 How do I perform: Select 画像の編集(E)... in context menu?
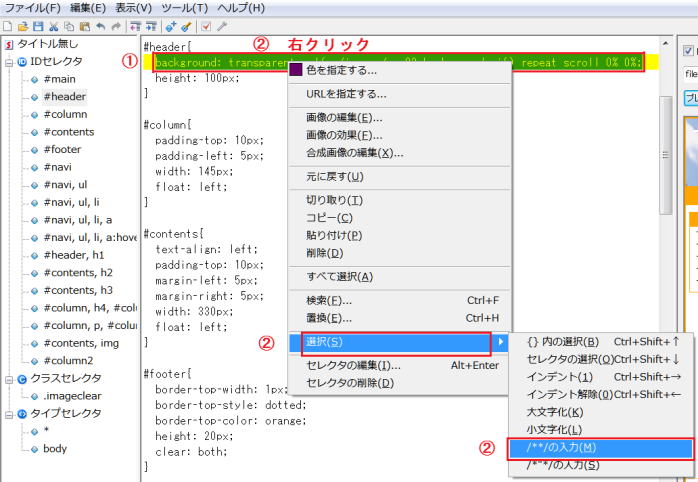(x=344, y=117)
